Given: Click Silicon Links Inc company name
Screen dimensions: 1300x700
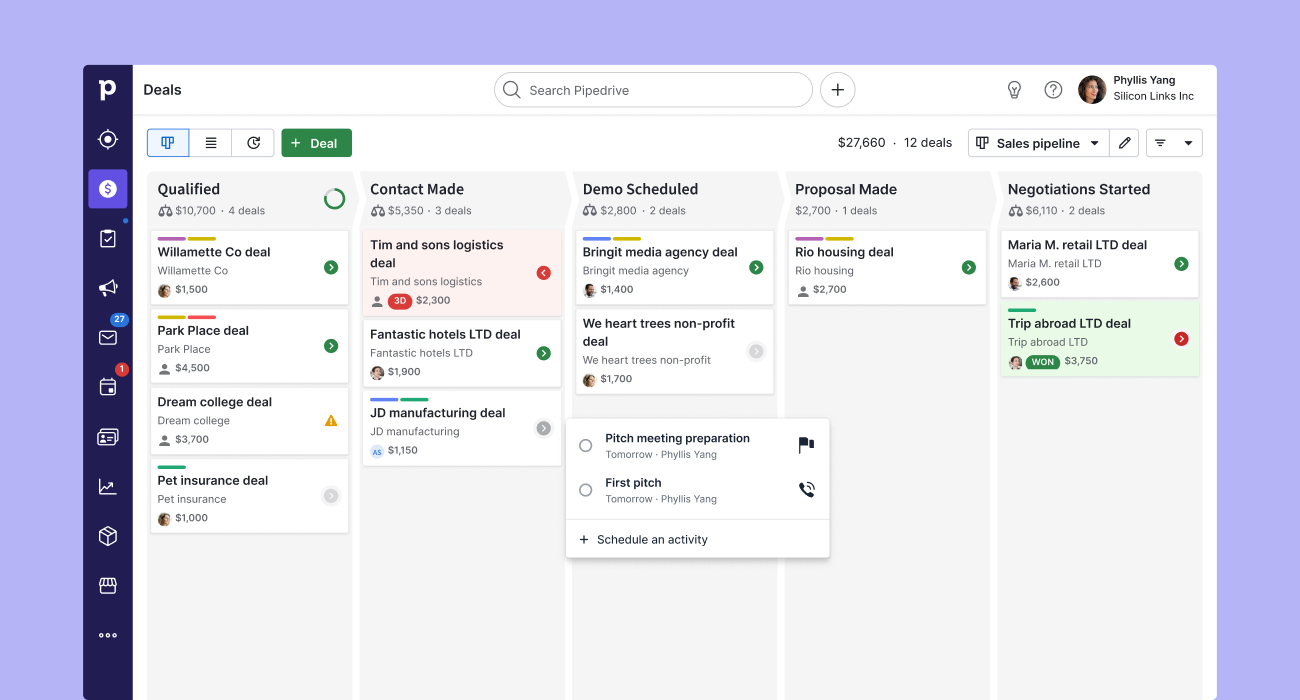Looking at the screenshot, I should (x=1154, y=97).
